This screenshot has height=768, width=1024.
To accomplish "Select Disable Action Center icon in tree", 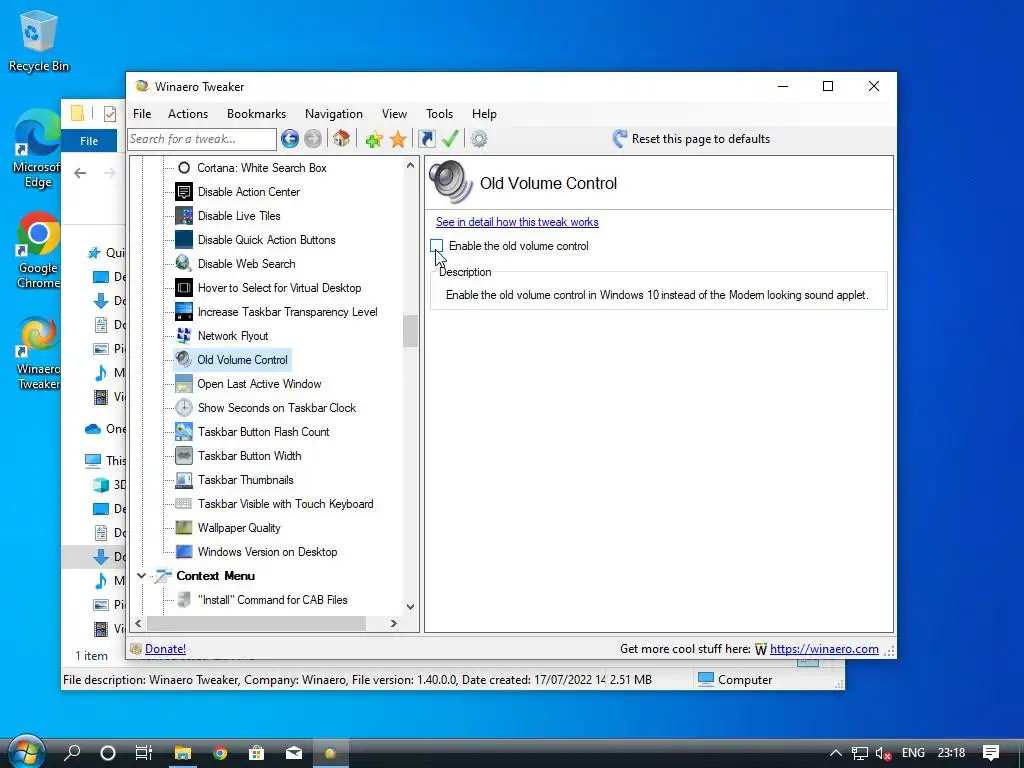I will point(184,192).
